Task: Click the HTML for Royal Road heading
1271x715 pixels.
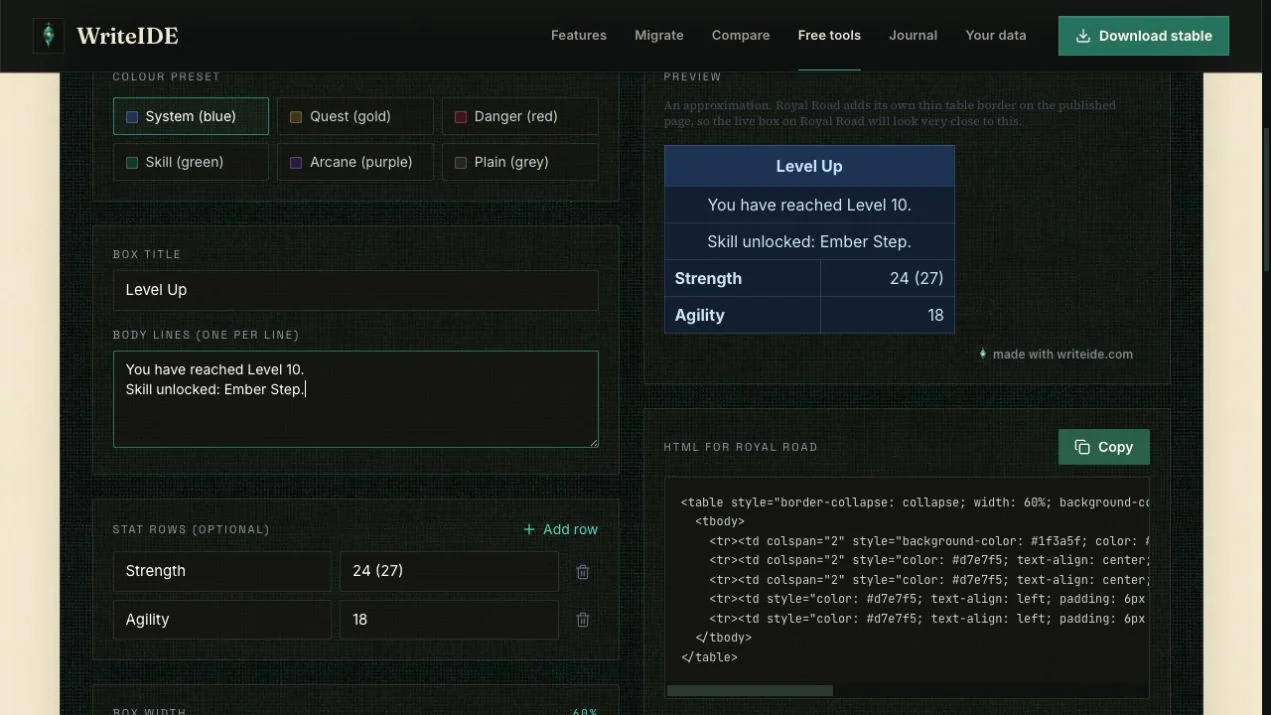Action: coord(741,447)
